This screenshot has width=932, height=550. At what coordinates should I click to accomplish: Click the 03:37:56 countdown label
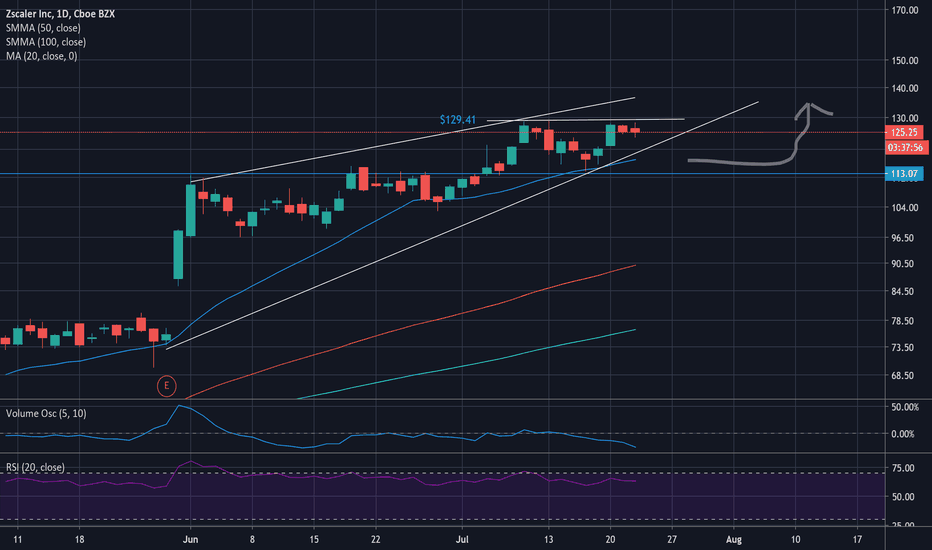(905, 147)
